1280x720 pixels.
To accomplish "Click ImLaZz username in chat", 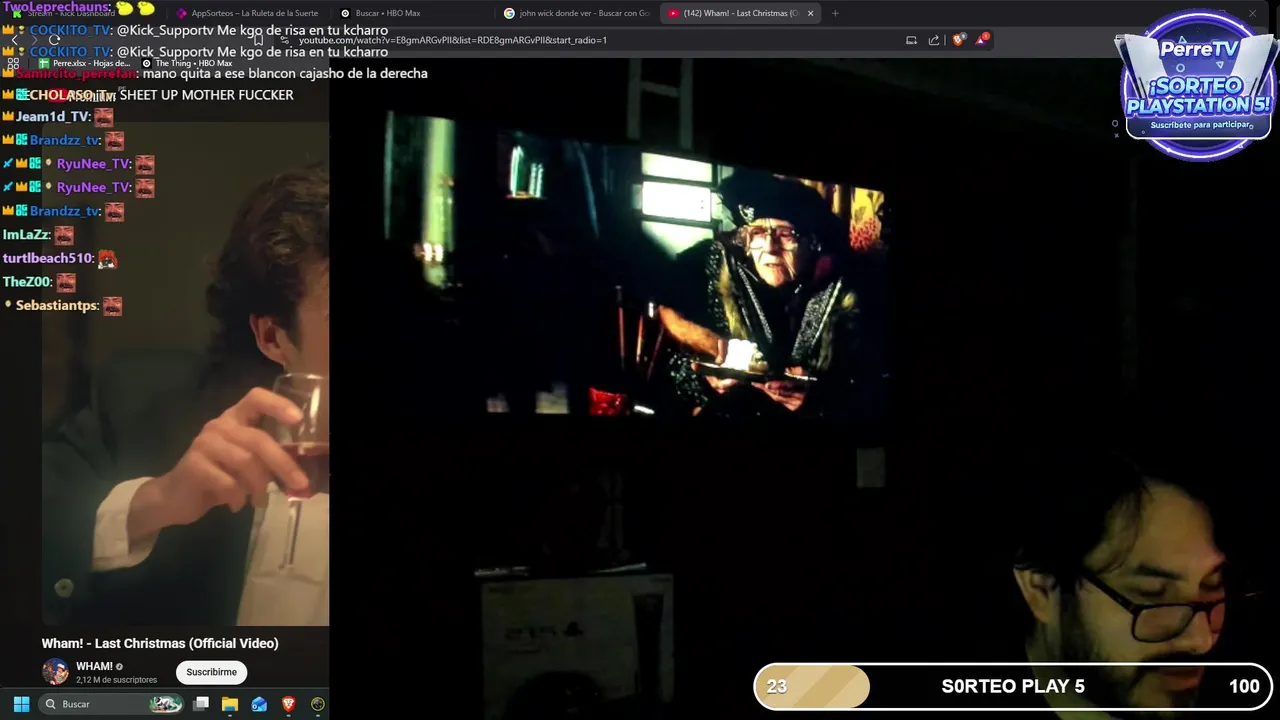I will 26,234.
